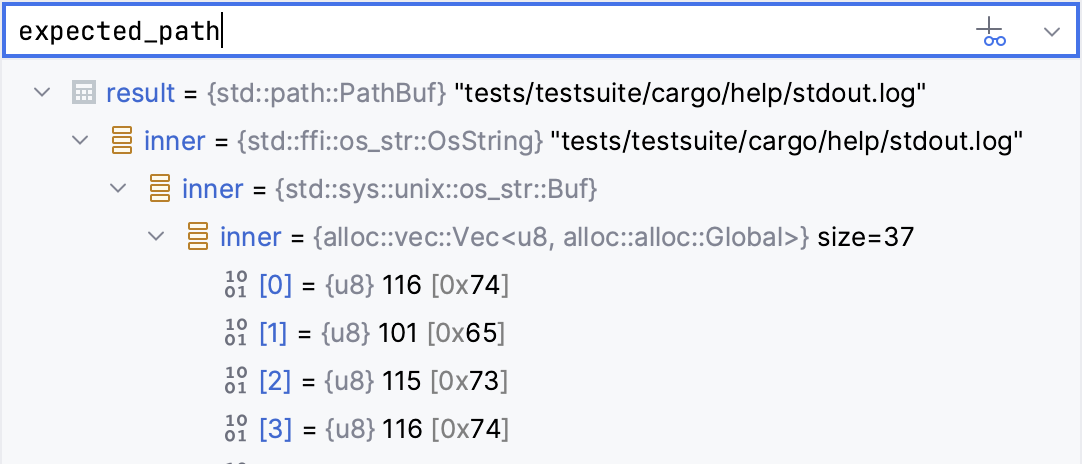1082x464 pixels.
Task: Collapse the Vec<u8> inner node chevron
Action: click(156, 237)
